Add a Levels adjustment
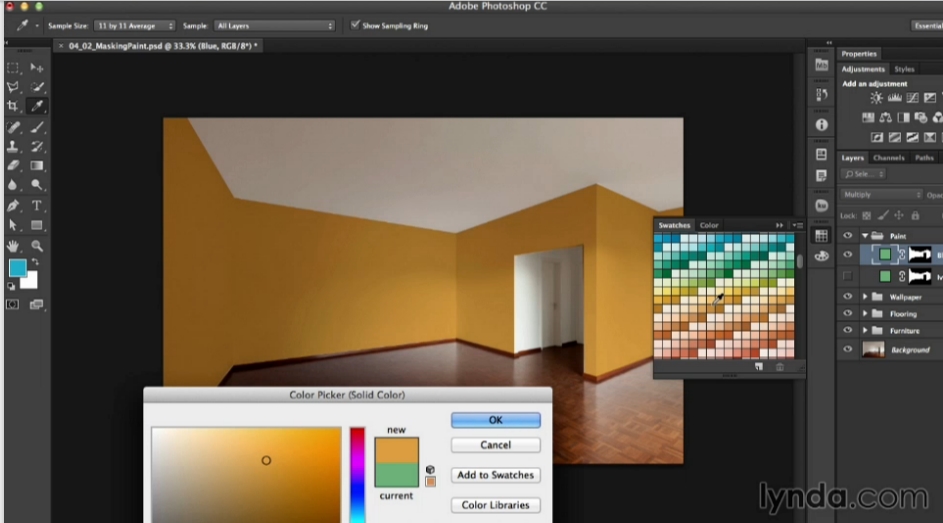This screenshot has width=943, height=523. 894,98
